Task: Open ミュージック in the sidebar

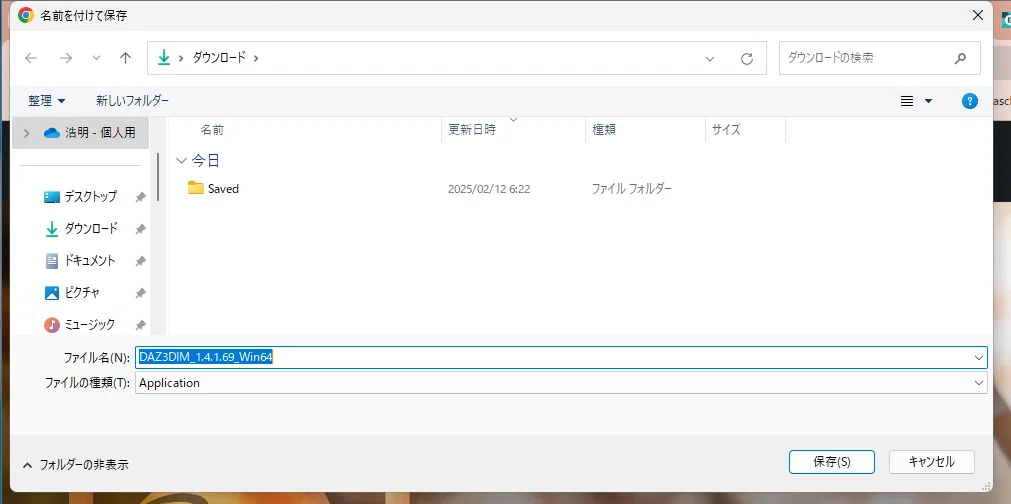Action: pyautogui.click(x=90, y=324)
